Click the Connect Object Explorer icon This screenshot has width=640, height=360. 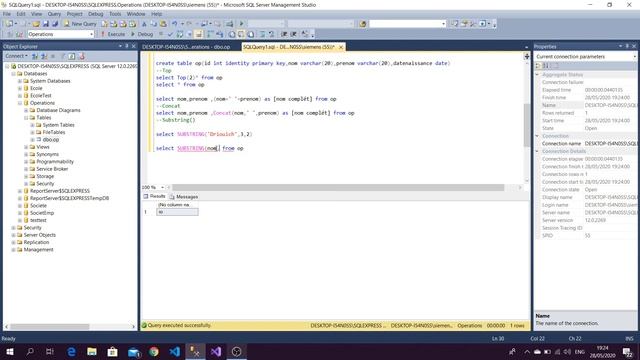pyautogui.click(x=35, y=56)
